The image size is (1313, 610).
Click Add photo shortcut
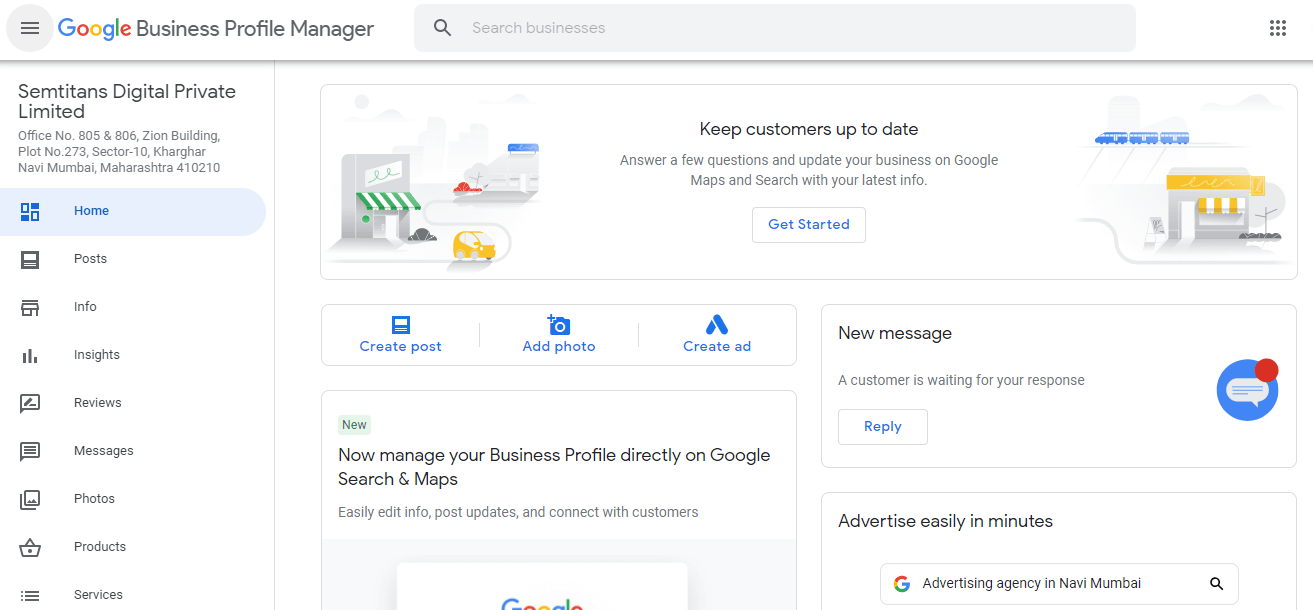point(559,335)
